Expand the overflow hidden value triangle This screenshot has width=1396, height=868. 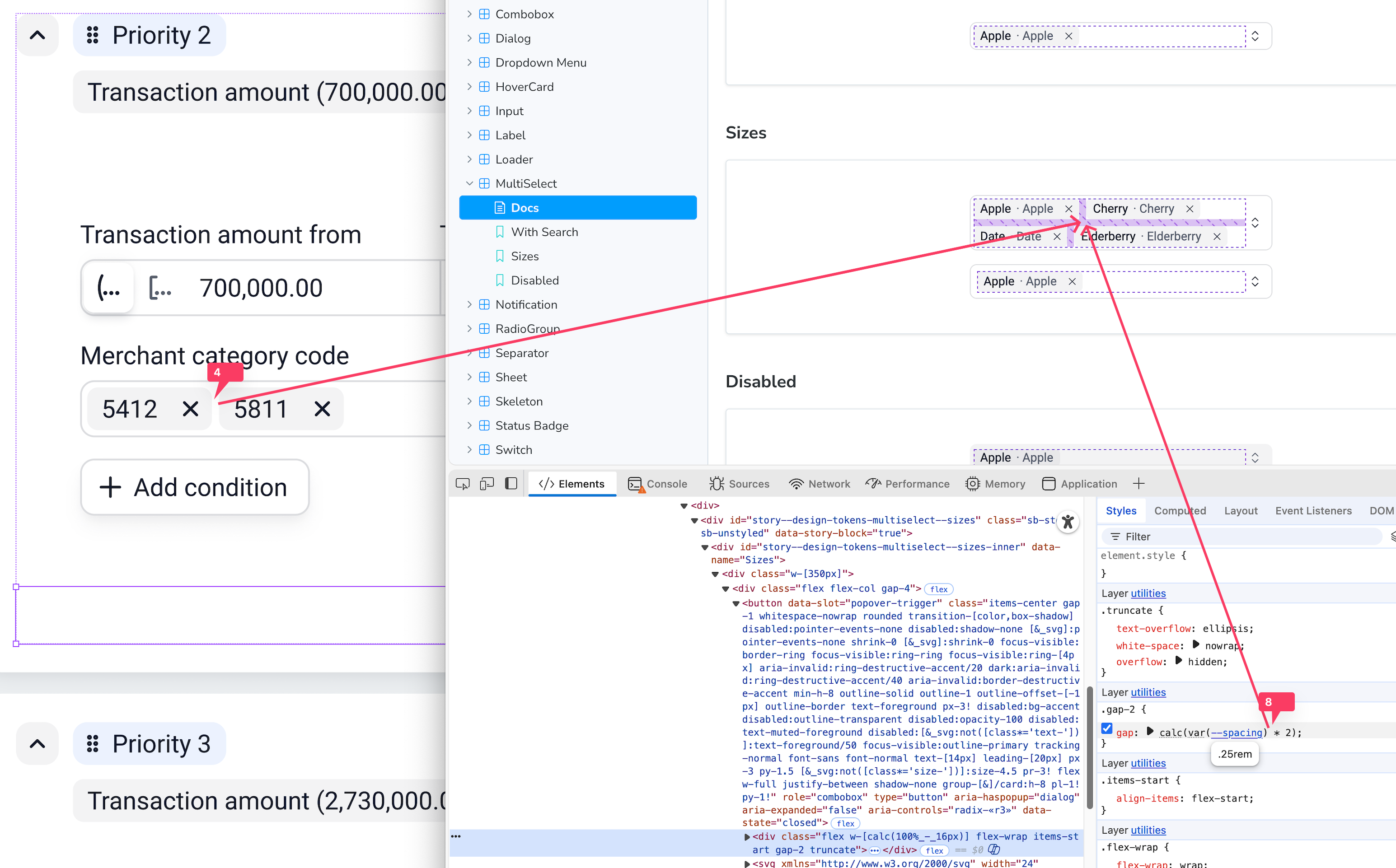[x=1178, y=661]
